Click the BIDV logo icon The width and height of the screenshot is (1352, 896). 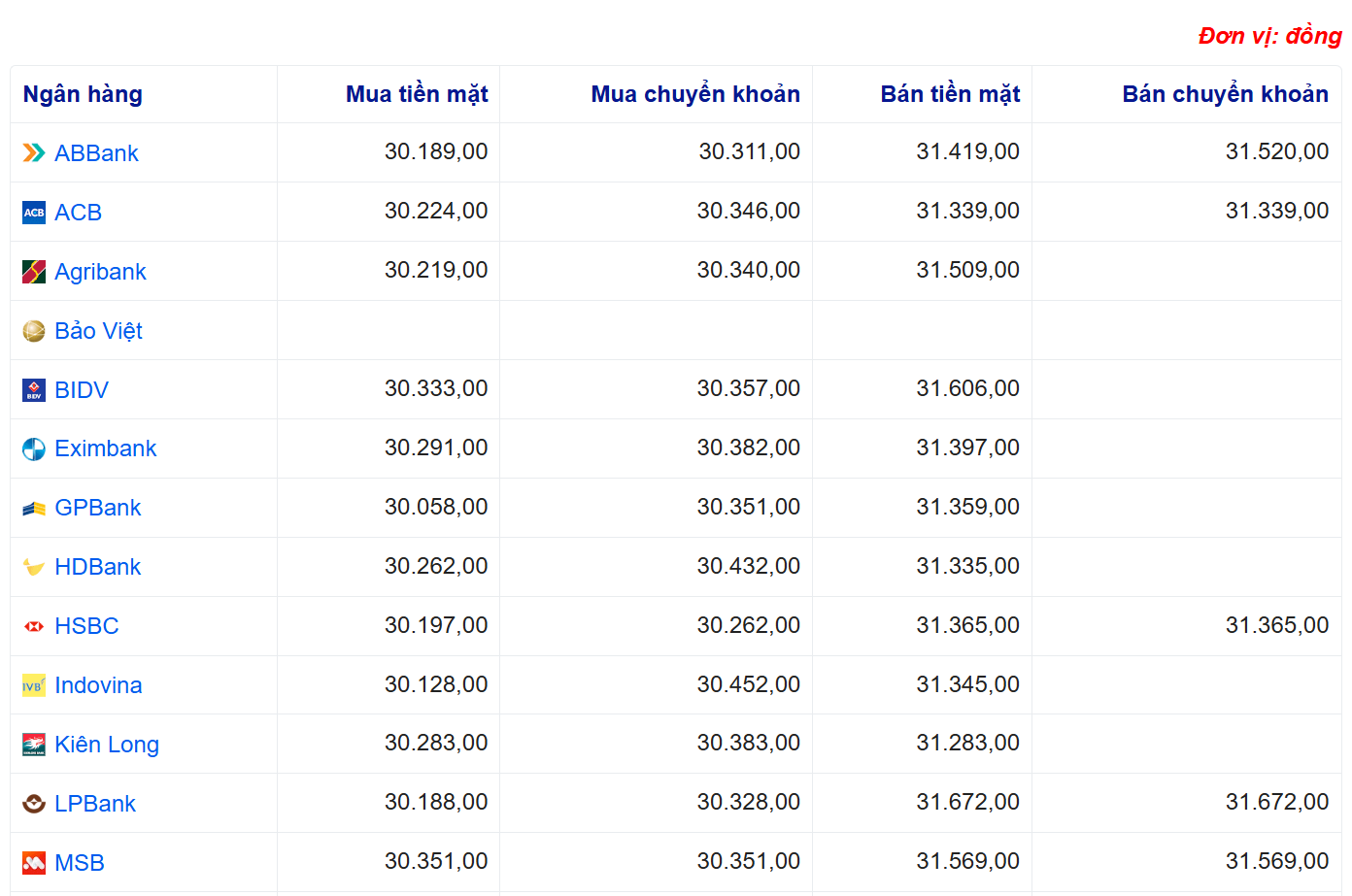point(34,390)
